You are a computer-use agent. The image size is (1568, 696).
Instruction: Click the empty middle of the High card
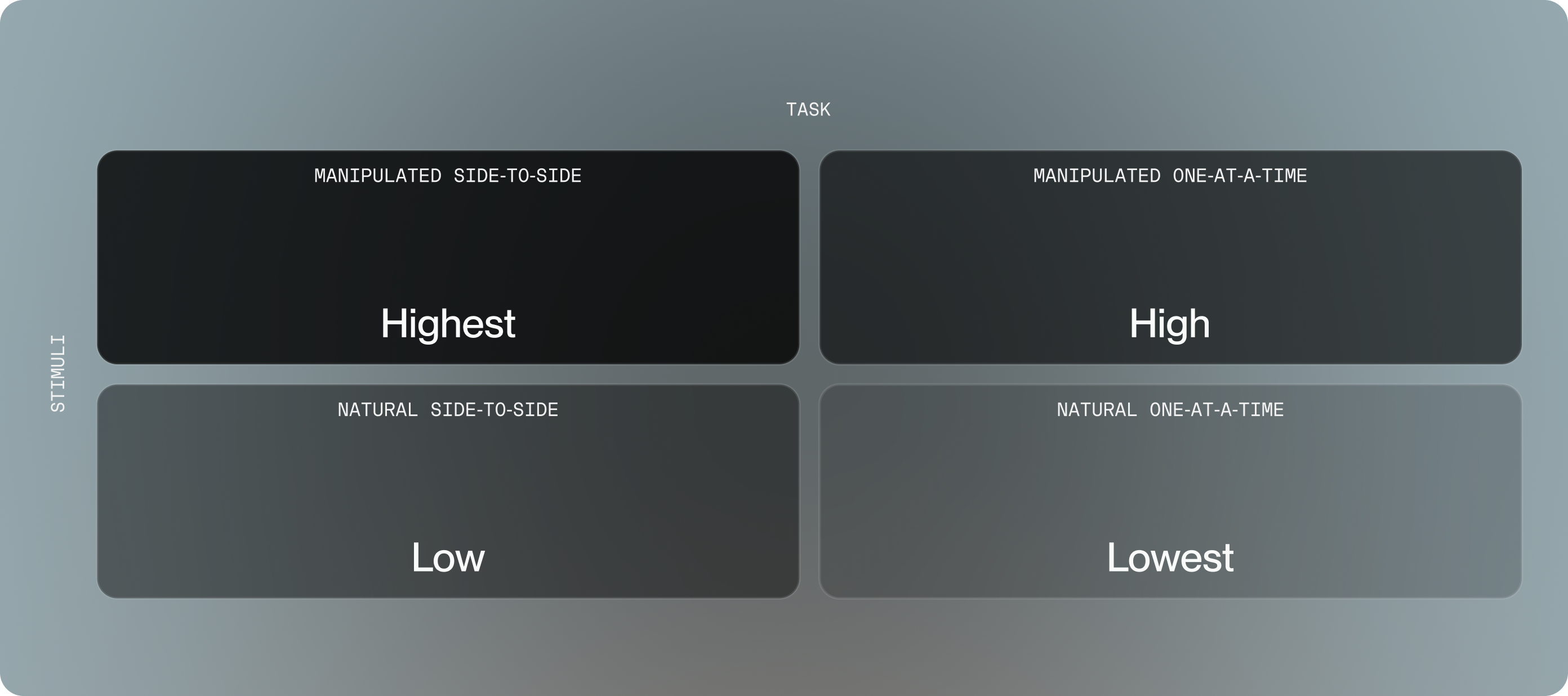coord(1169,249)
